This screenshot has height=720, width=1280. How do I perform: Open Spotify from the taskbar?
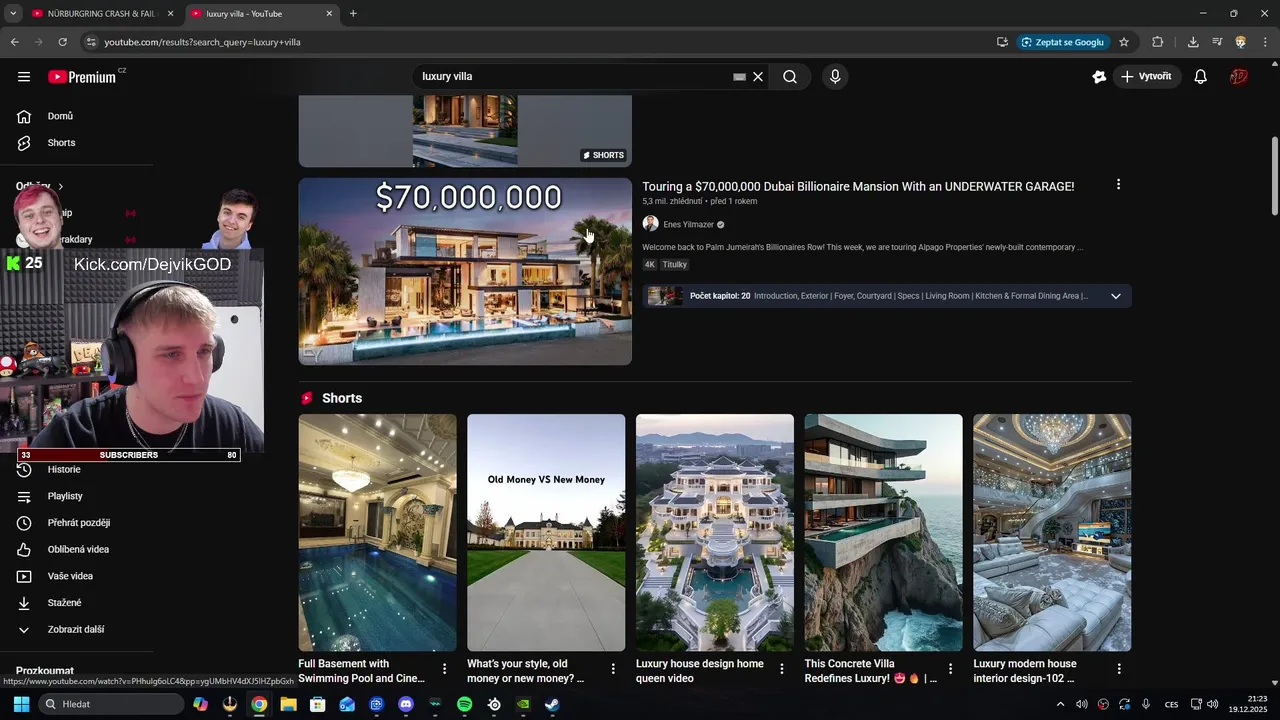[x=465, y=704]
